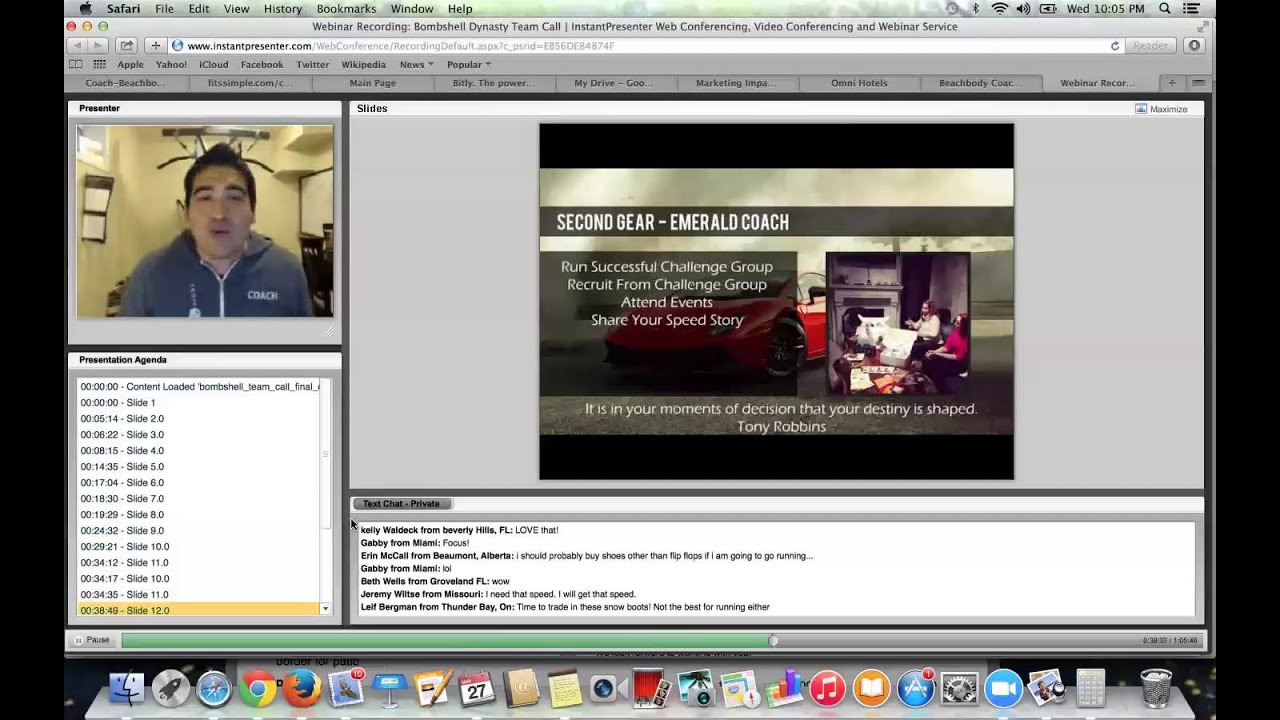Reload the page using the reload icon
Viewport: 1280px width, 720px height.
[1115, 46]
